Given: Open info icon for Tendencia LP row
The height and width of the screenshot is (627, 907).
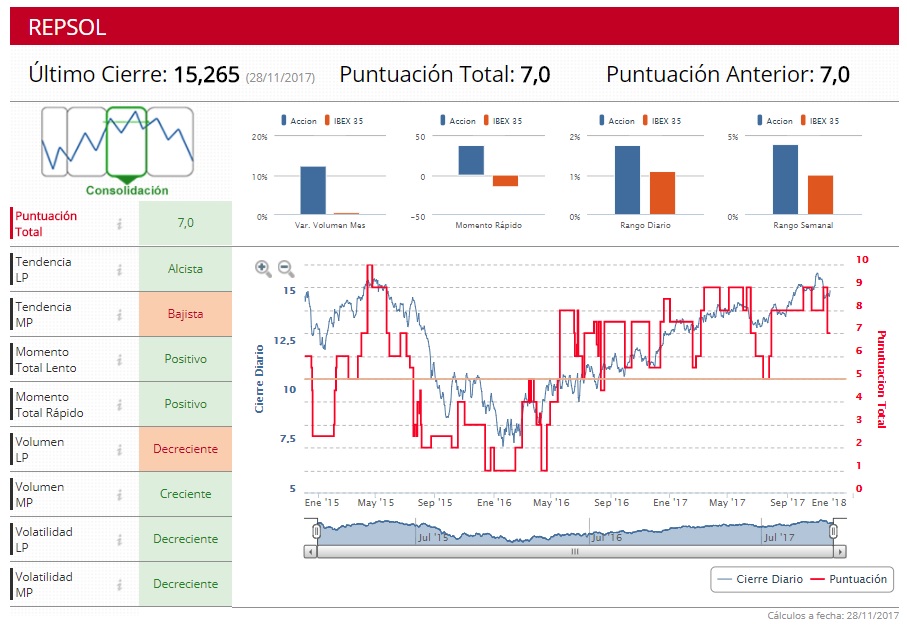Looking at the screenshot, I should click(x=120, y=270).
